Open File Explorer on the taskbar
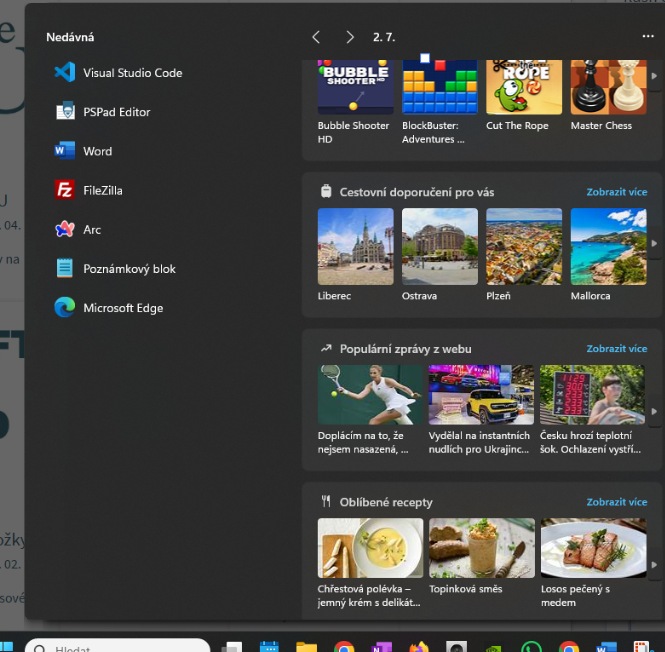Viewport: 665px width, 652px height. click(x=306, y=647)
